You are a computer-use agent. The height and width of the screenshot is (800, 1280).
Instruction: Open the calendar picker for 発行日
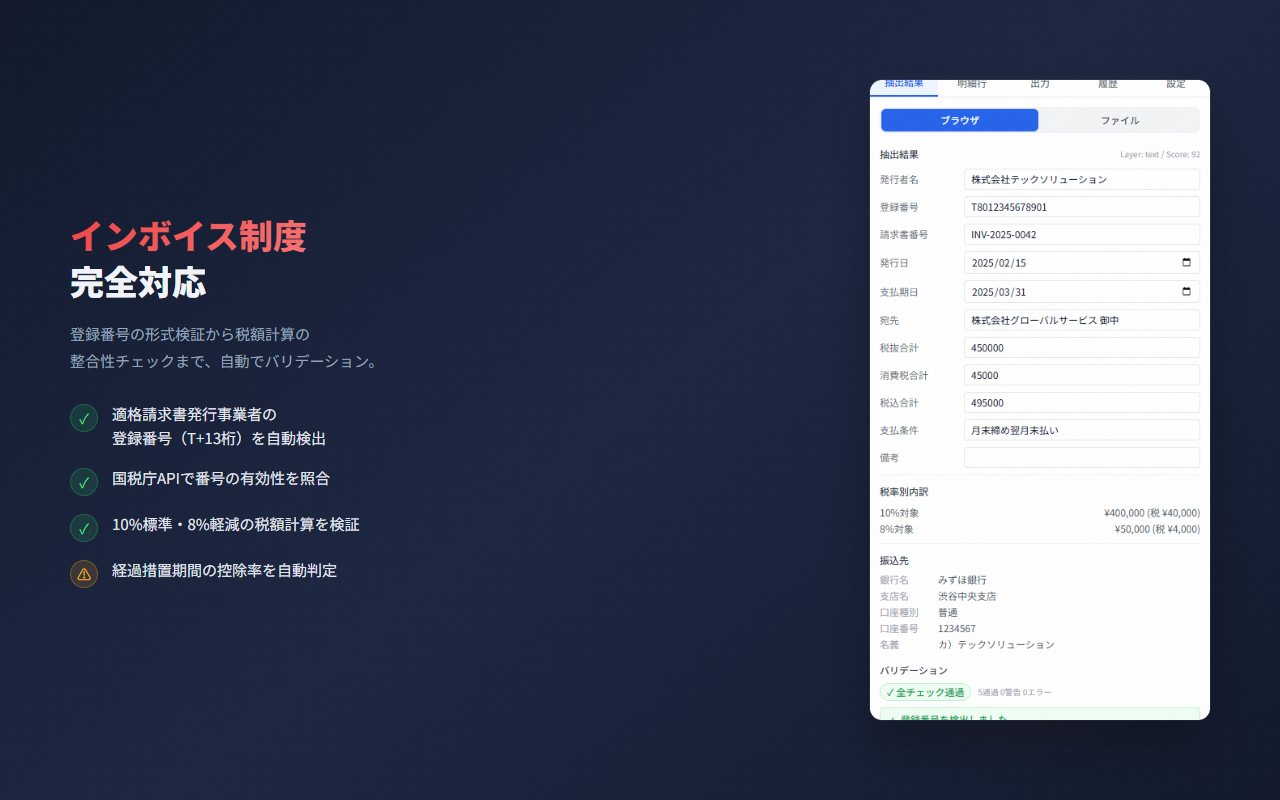tap(1186, 263)
